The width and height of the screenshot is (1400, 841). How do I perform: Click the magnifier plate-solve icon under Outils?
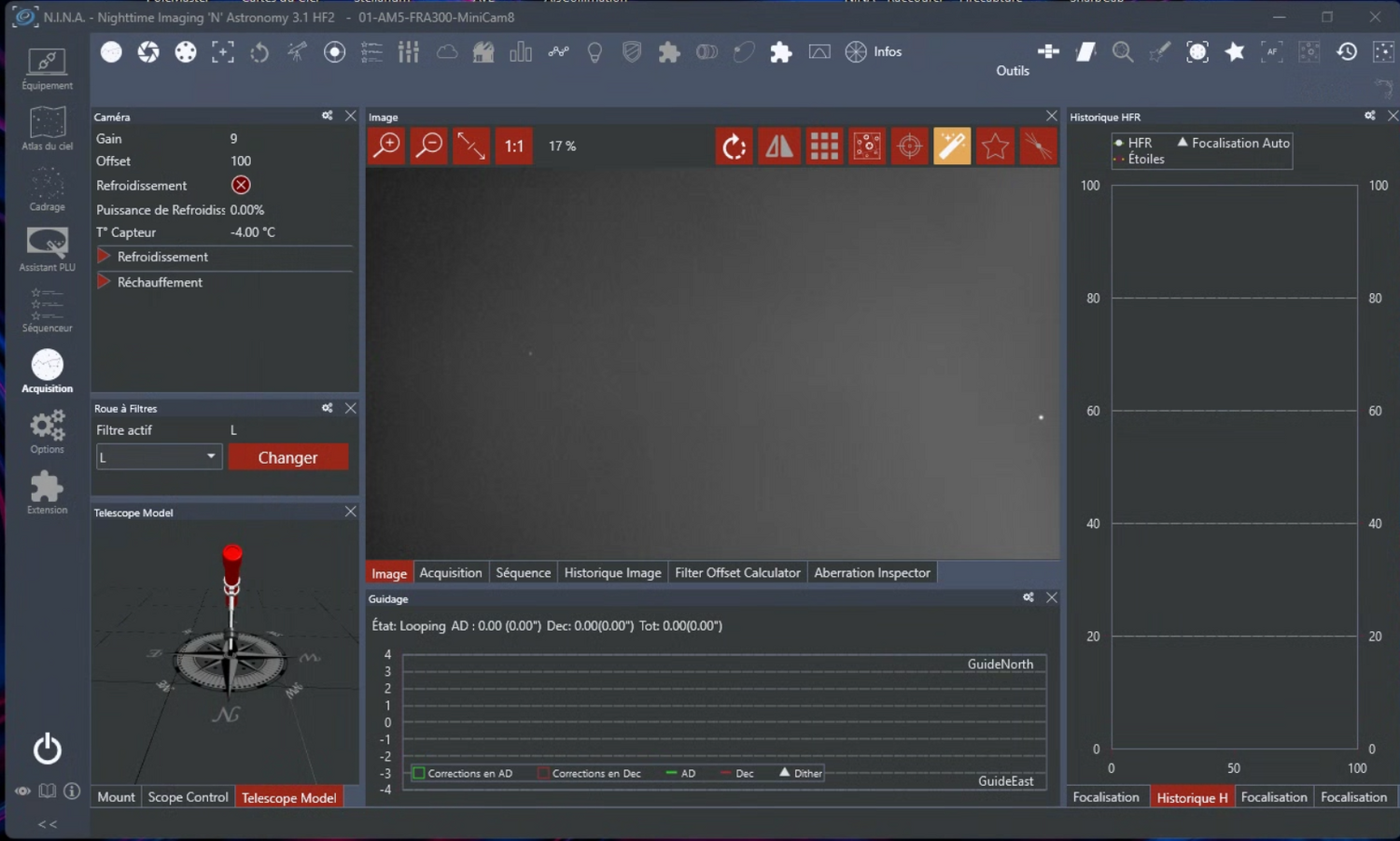(1123, 52)
